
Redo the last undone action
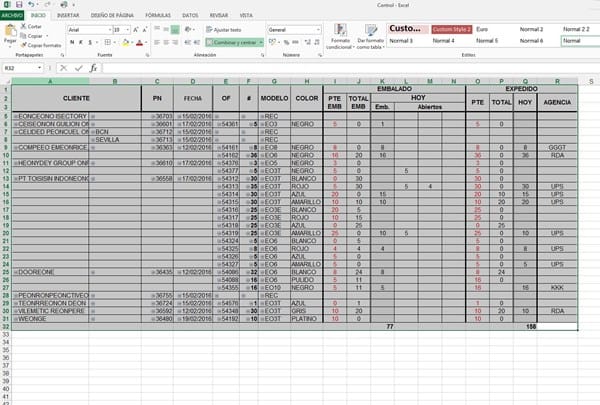[47, 5]
